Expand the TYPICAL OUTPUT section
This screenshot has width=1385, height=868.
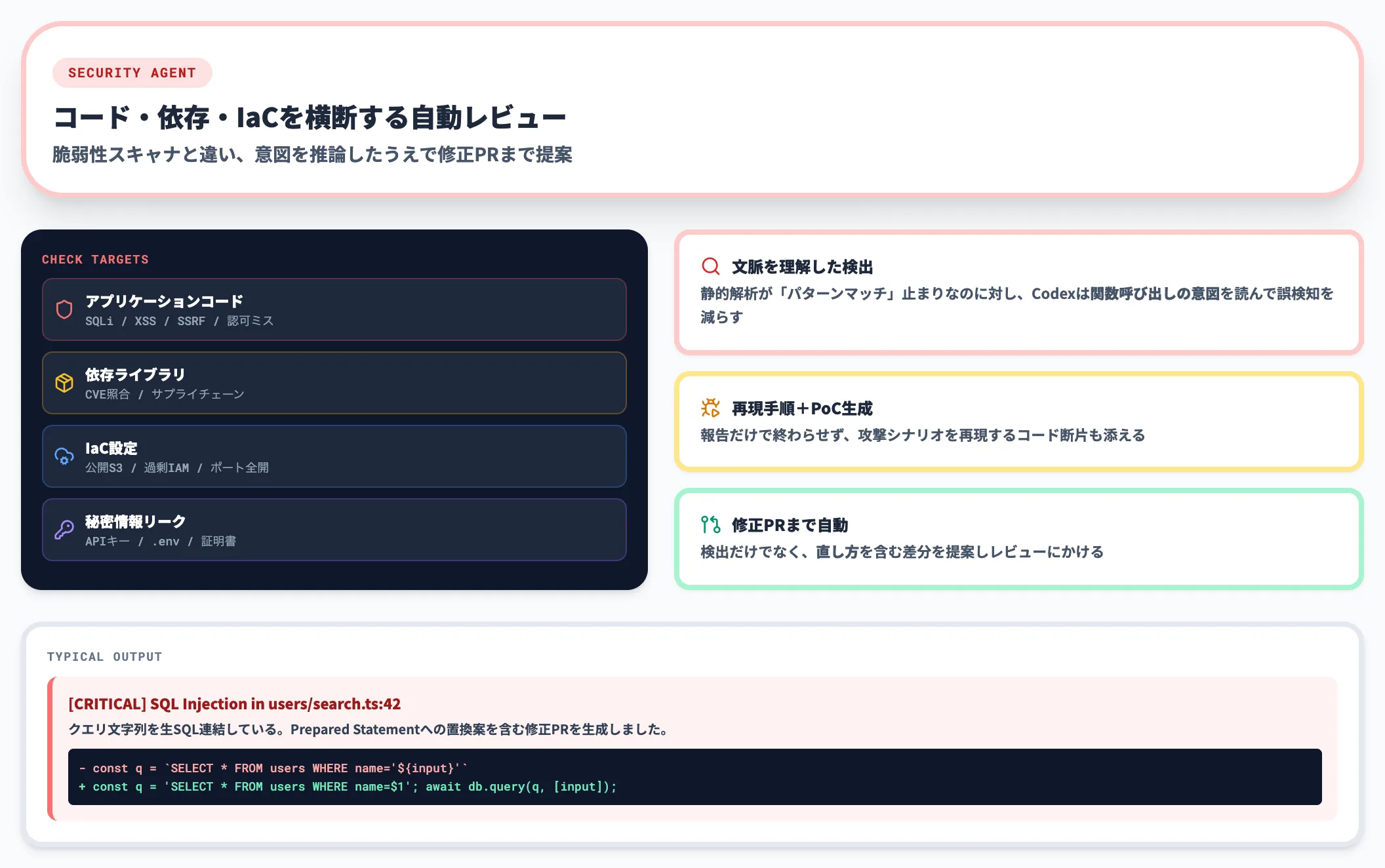[x=104, y=656]
